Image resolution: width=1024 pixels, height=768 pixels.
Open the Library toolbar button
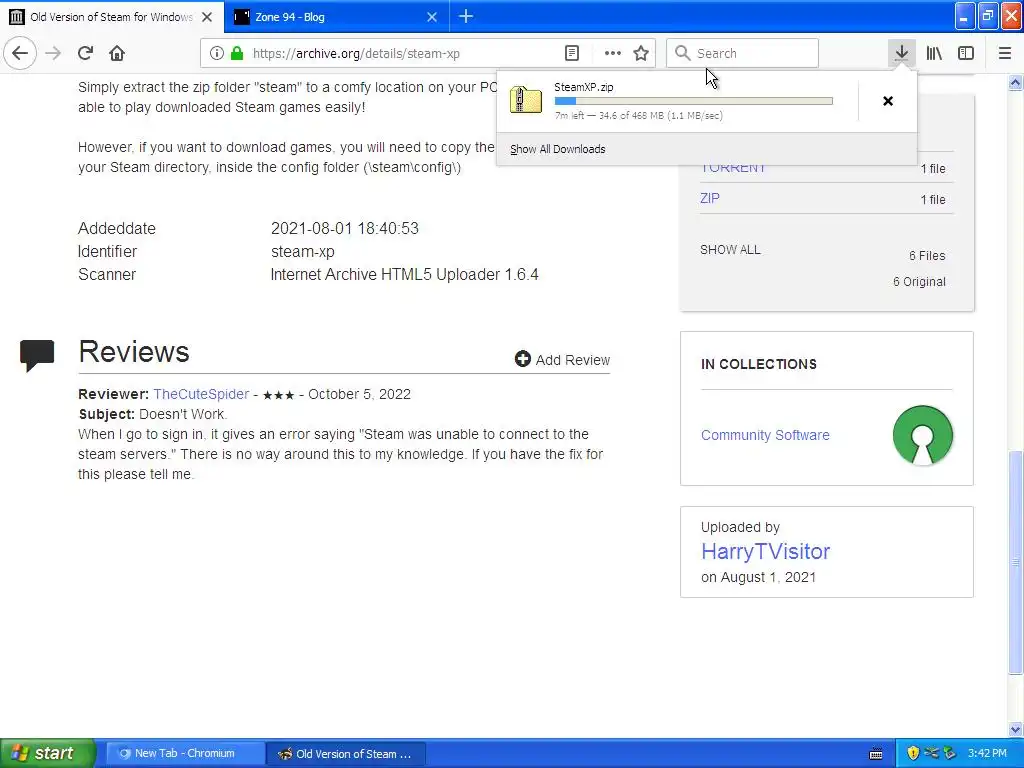click(934, 54)
